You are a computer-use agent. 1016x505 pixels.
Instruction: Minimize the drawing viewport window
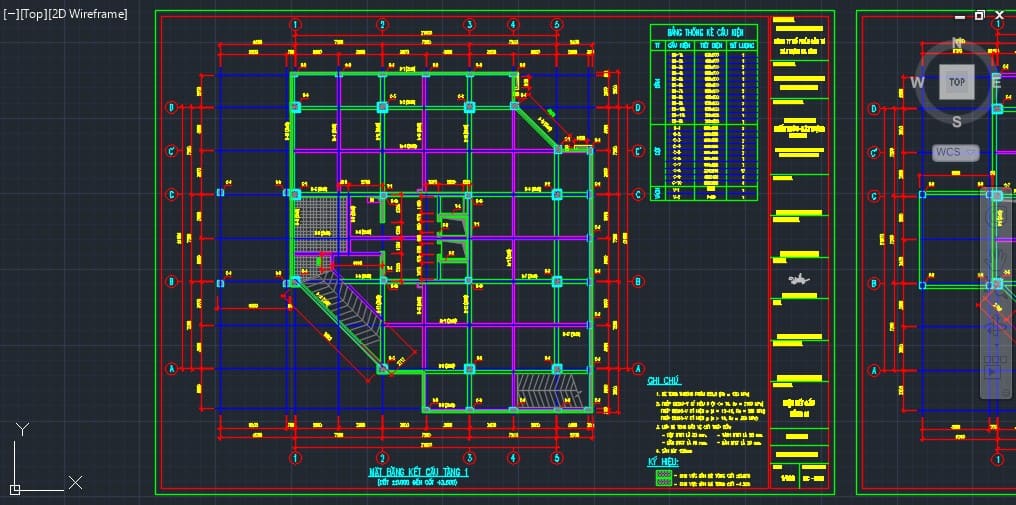[960, 16]
